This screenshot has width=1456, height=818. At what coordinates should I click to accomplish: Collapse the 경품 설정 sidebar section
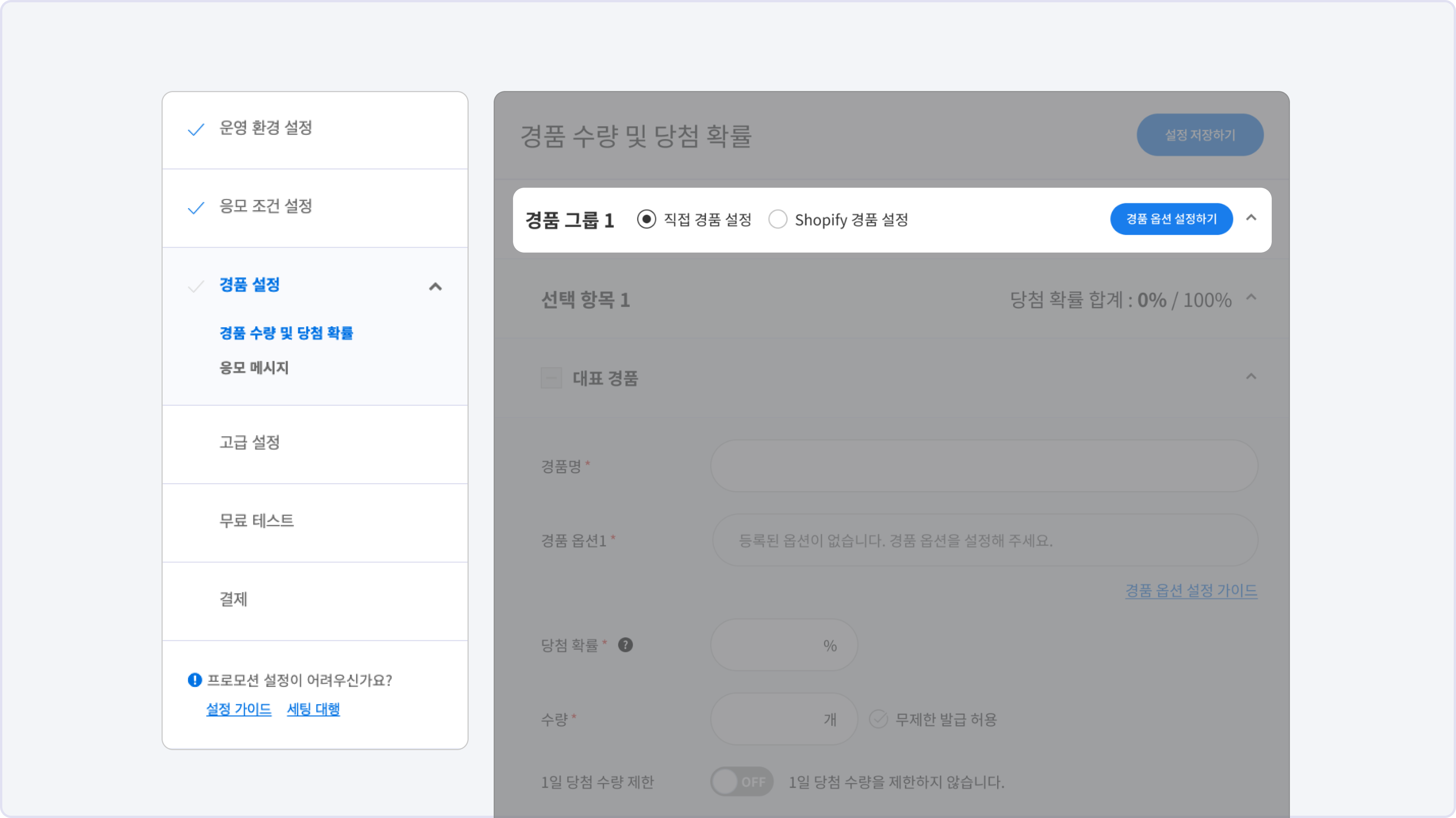click(x=435, y=287)
